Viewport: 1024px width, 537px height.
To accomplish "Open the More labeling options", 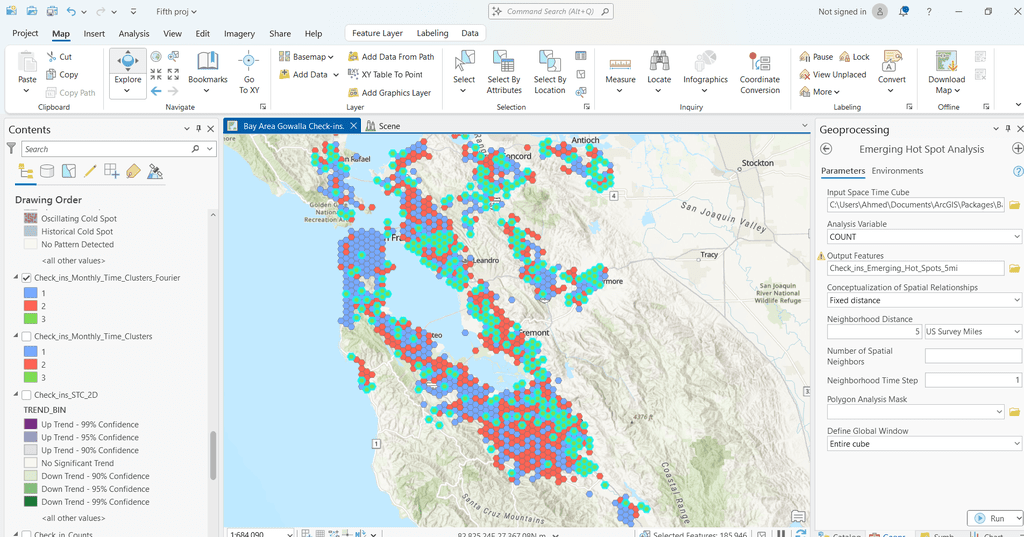I will [820, 92].
